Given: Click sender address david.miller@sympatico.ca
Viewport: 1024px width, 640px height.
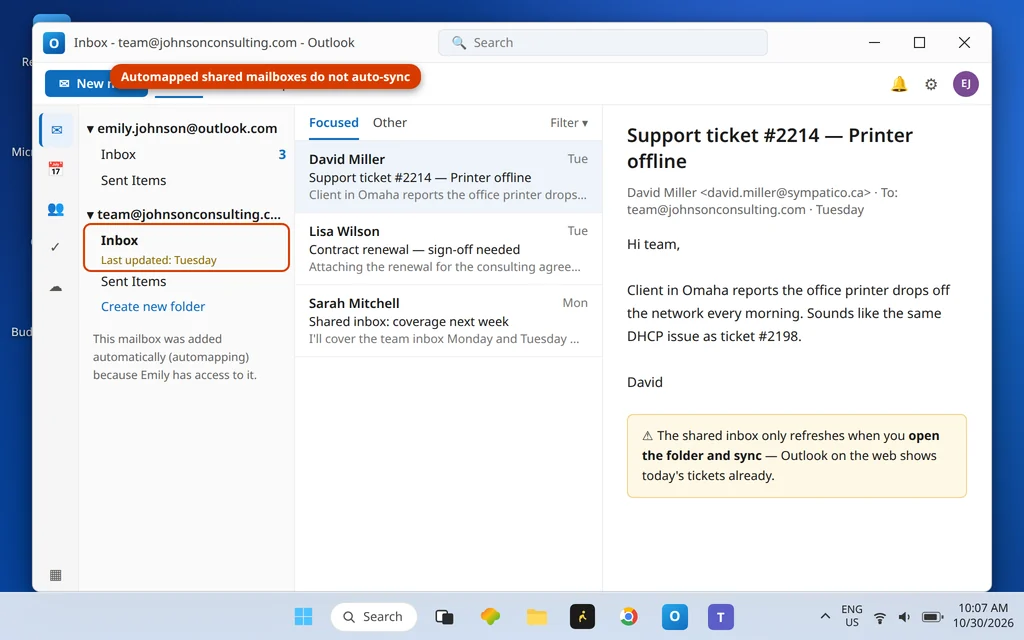Looking at the screenshot, I should point(786,193).
